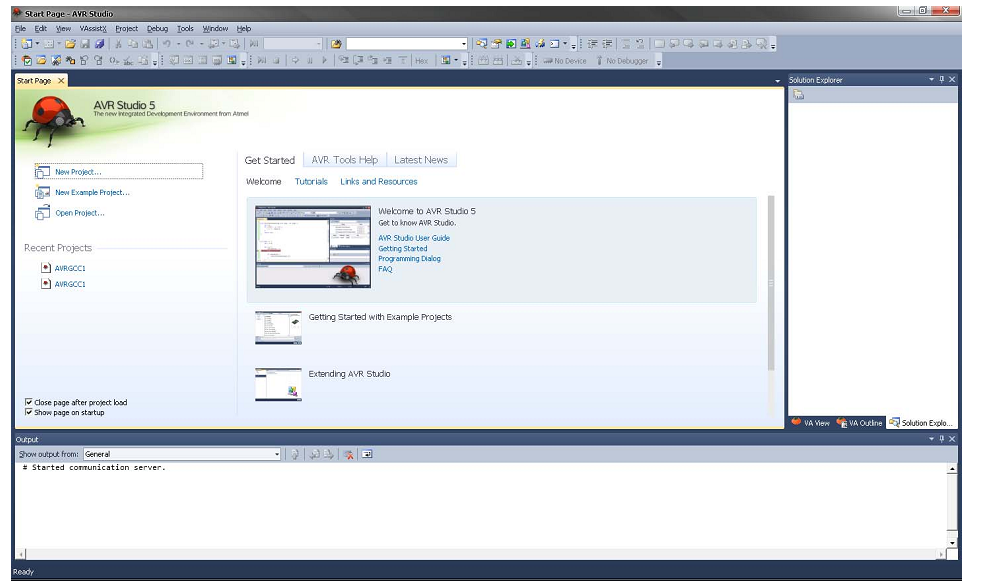Click the Save floppy disk toolbar icon

pos(85,44)
